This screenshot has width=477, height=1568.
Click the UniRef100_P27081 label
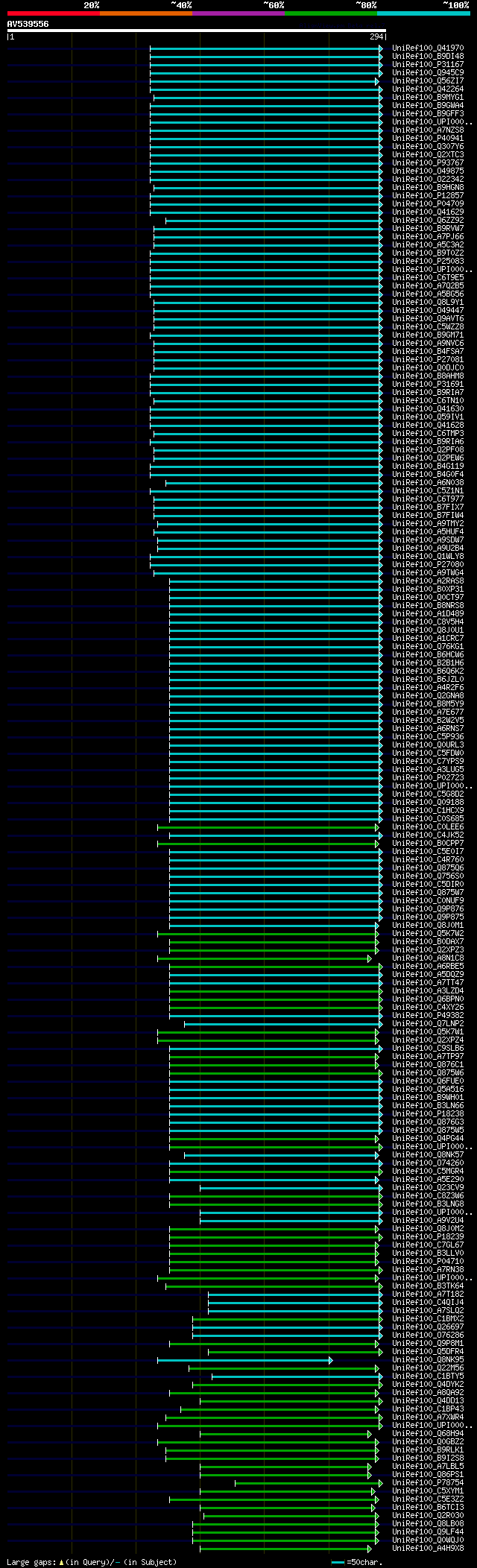(428, 360)
